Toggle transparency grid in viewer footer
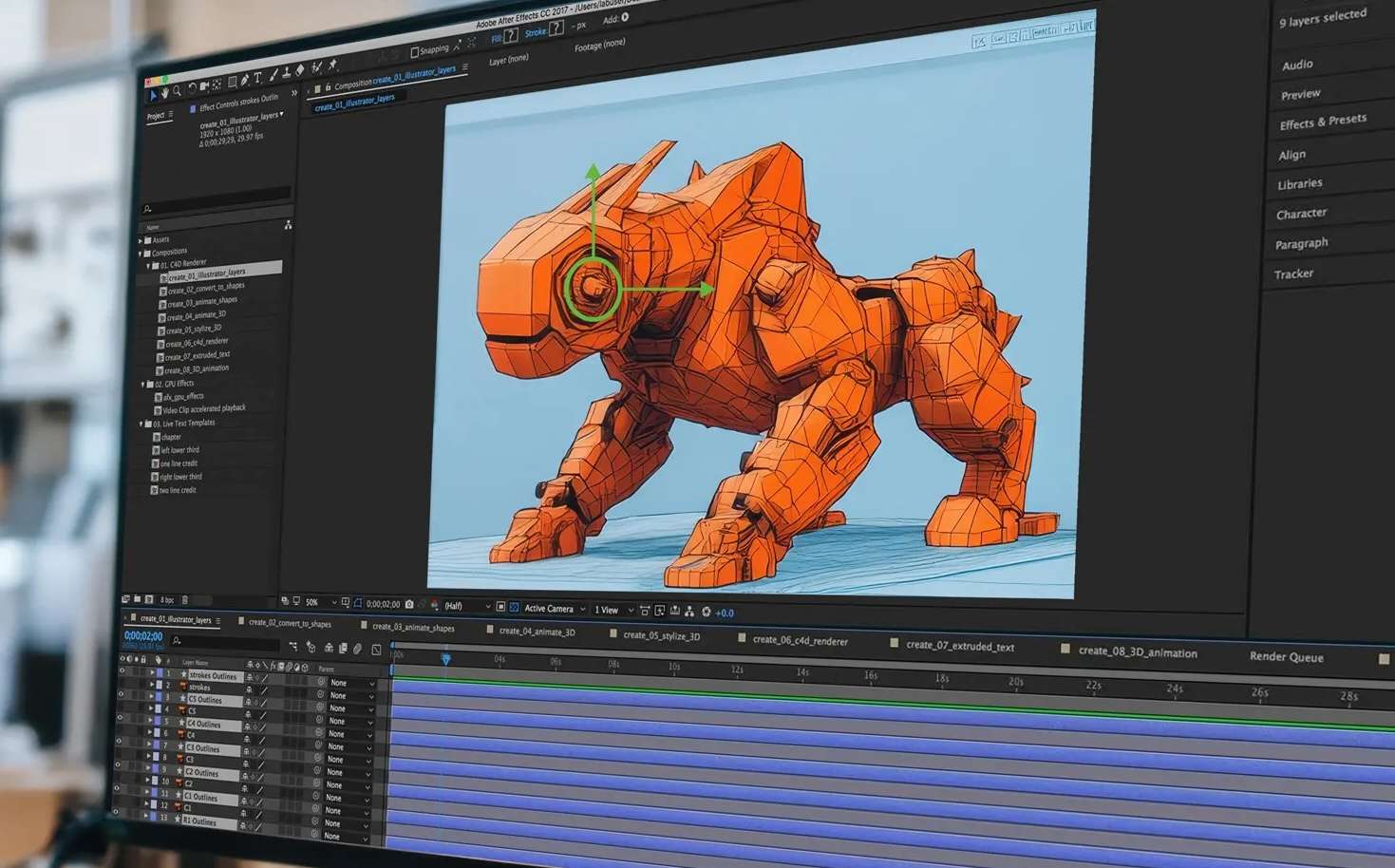 [513, 607]
